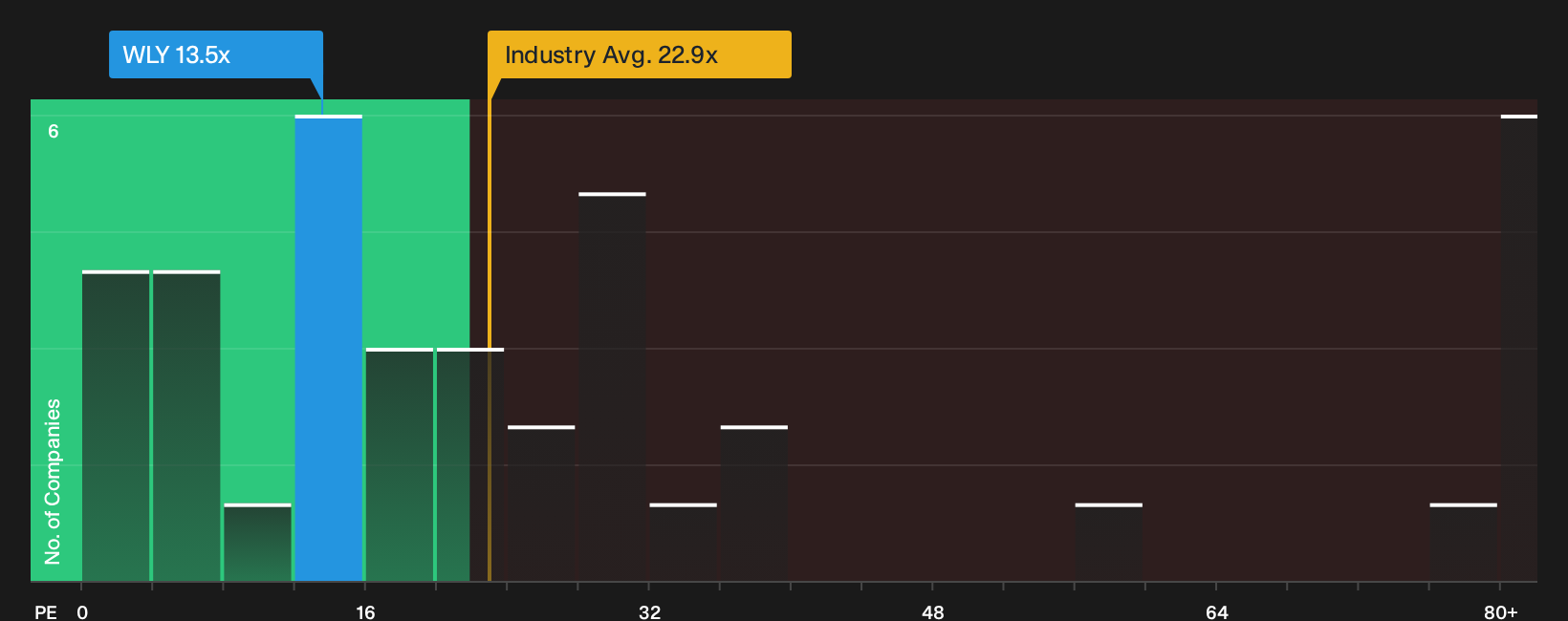Click the "32" x-axis tick label

pyautogui.click(x=649, y=612)
